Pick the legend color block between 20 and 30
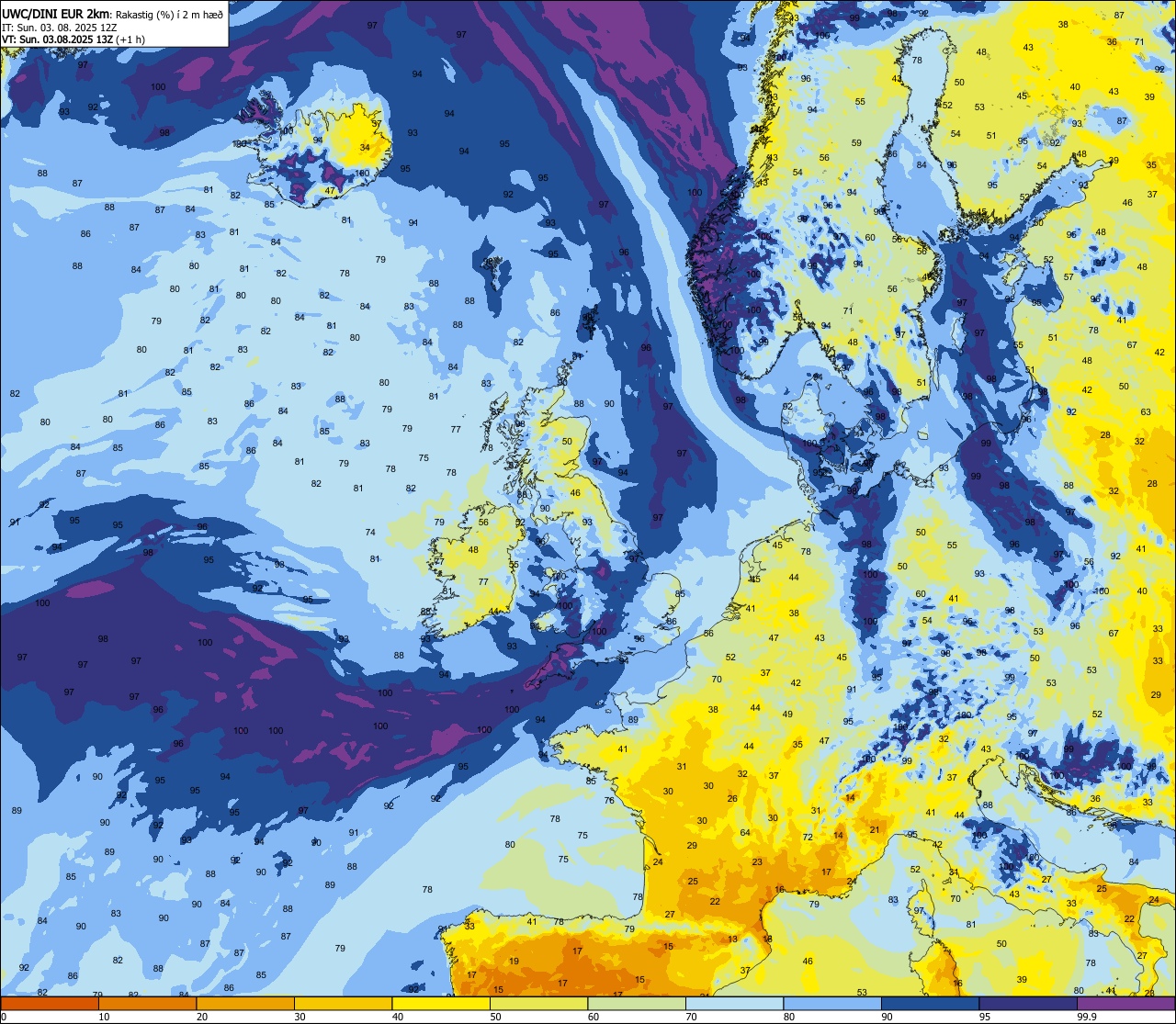Viewport: 1176px width, 1024px height. pos(245,1004)
